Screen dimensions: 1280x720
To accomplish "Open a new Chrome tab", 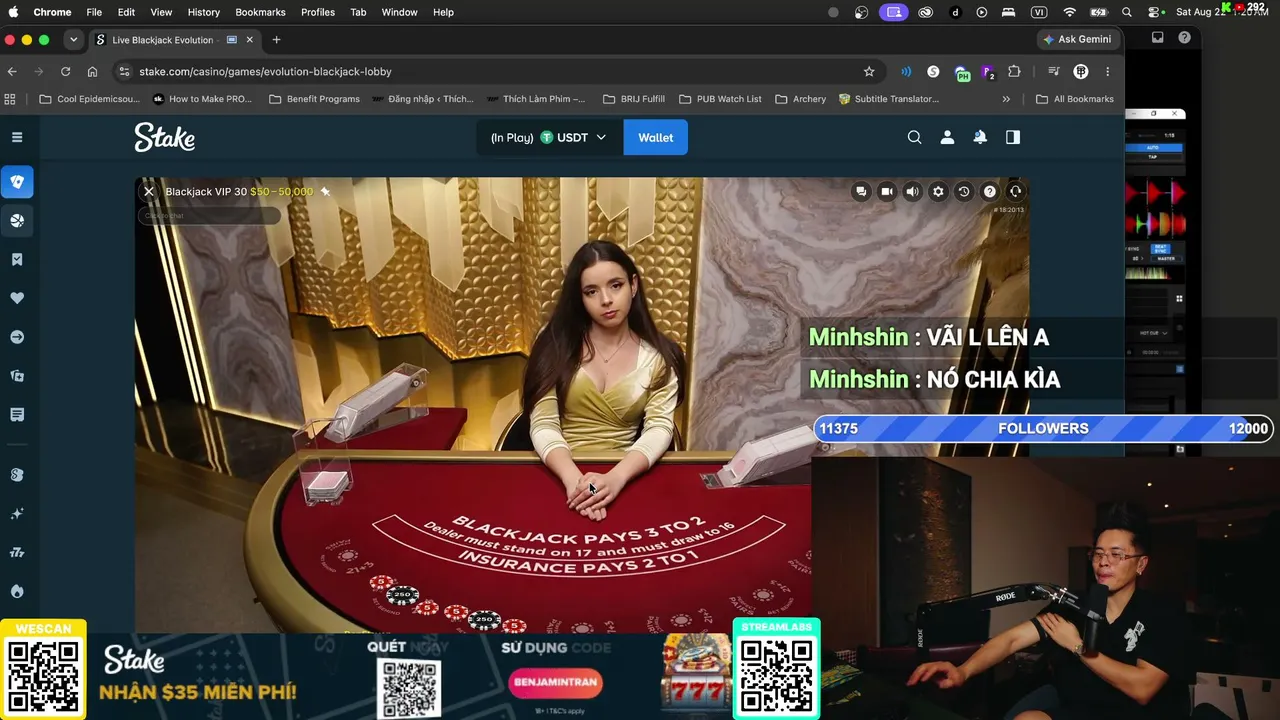I will click(276, 40).
